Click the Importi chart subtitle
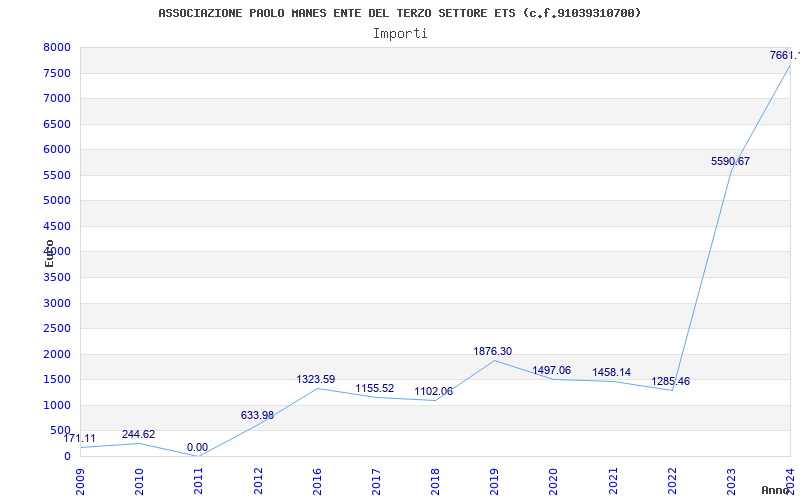 (x=400, y=33)
